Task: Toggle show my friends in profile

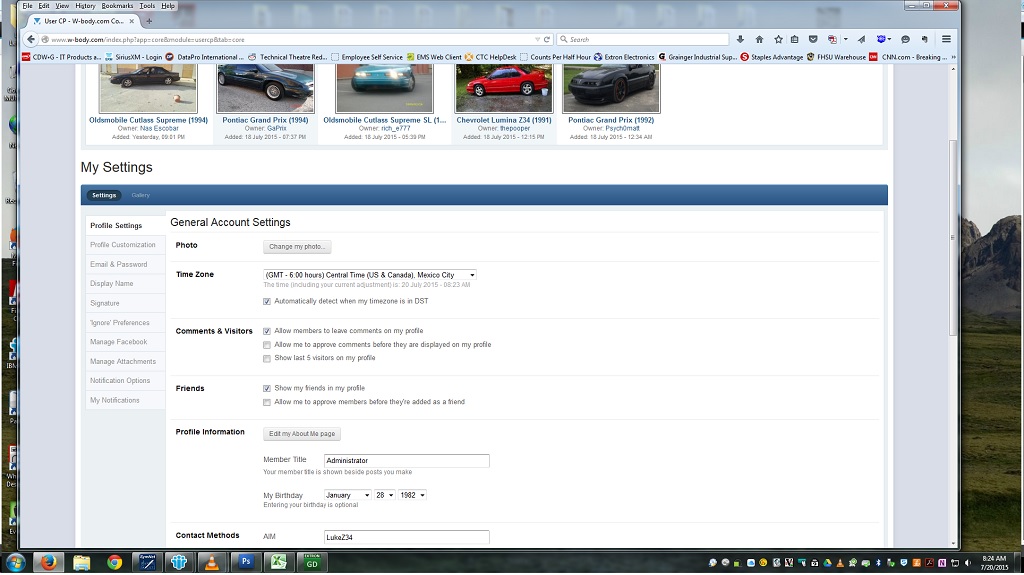Action: coord(266,389)
